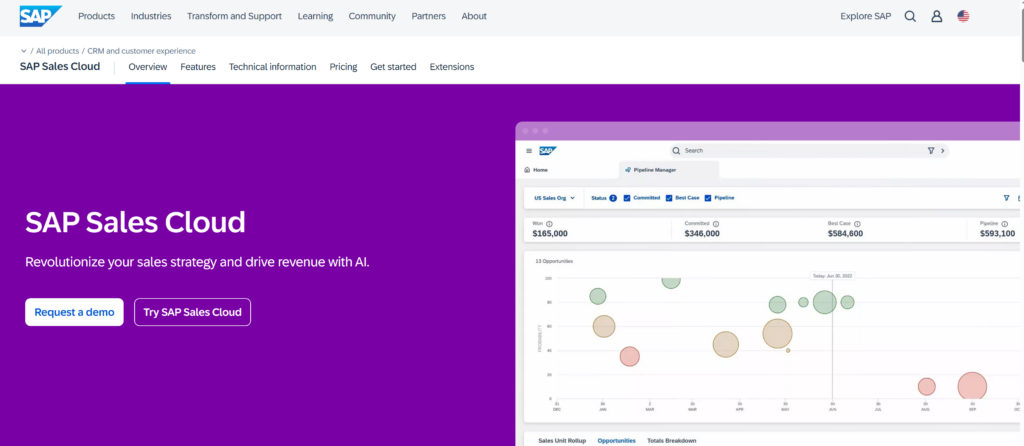Open the US Sales Org dropdown
Screen dimensions: 1024x446
click(554, 198)
